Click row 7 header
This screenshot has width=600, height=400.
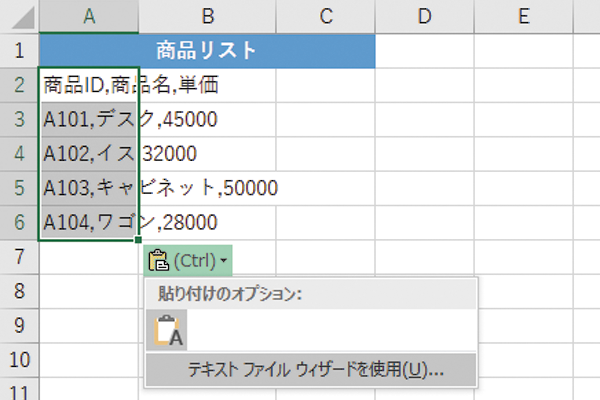click(x=19, y=256)
